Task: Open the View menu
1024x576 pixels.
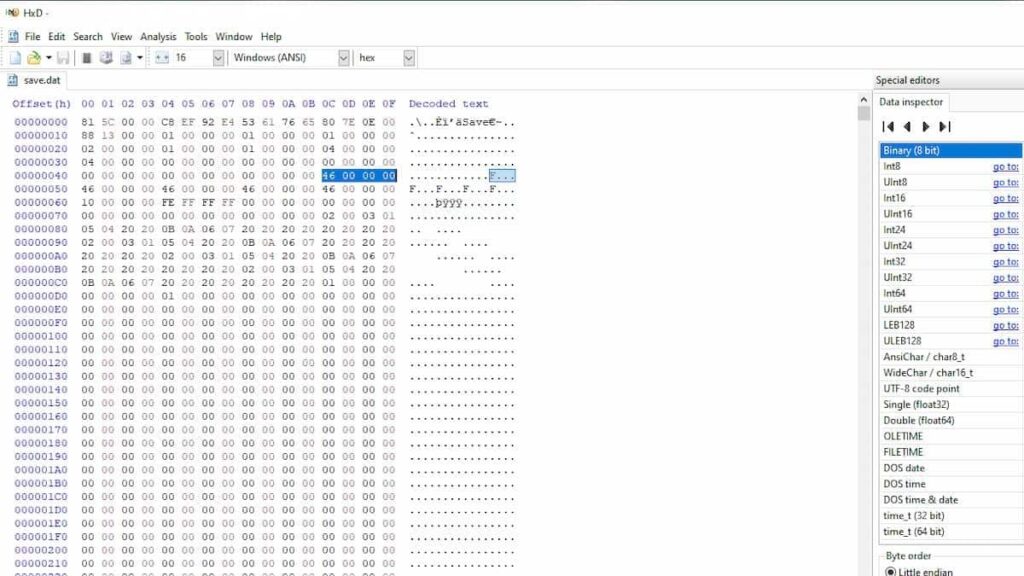Action: point(121,37)
